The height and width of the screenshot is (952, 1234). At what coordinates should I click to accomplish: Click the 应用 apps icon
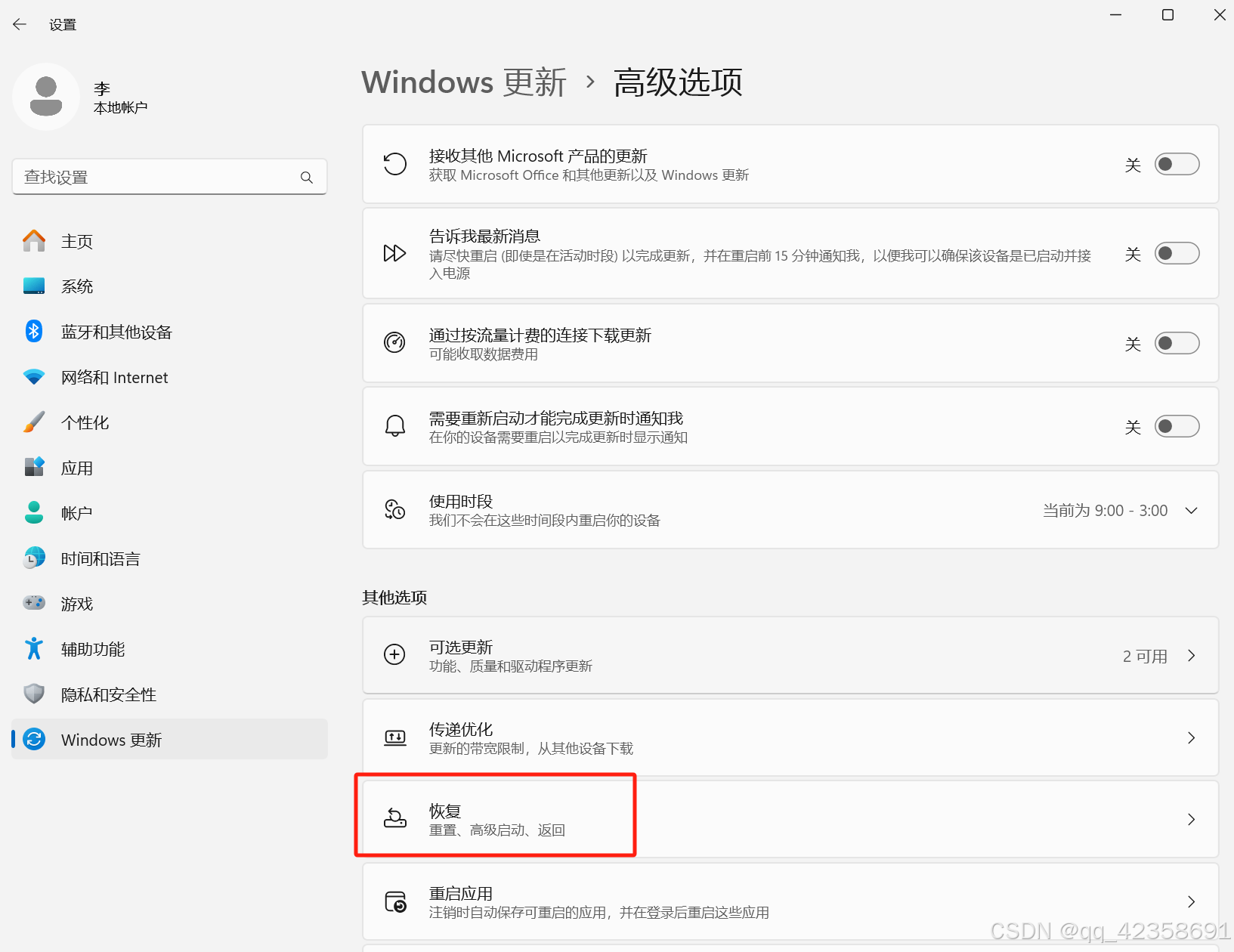[x=34, y=468]
